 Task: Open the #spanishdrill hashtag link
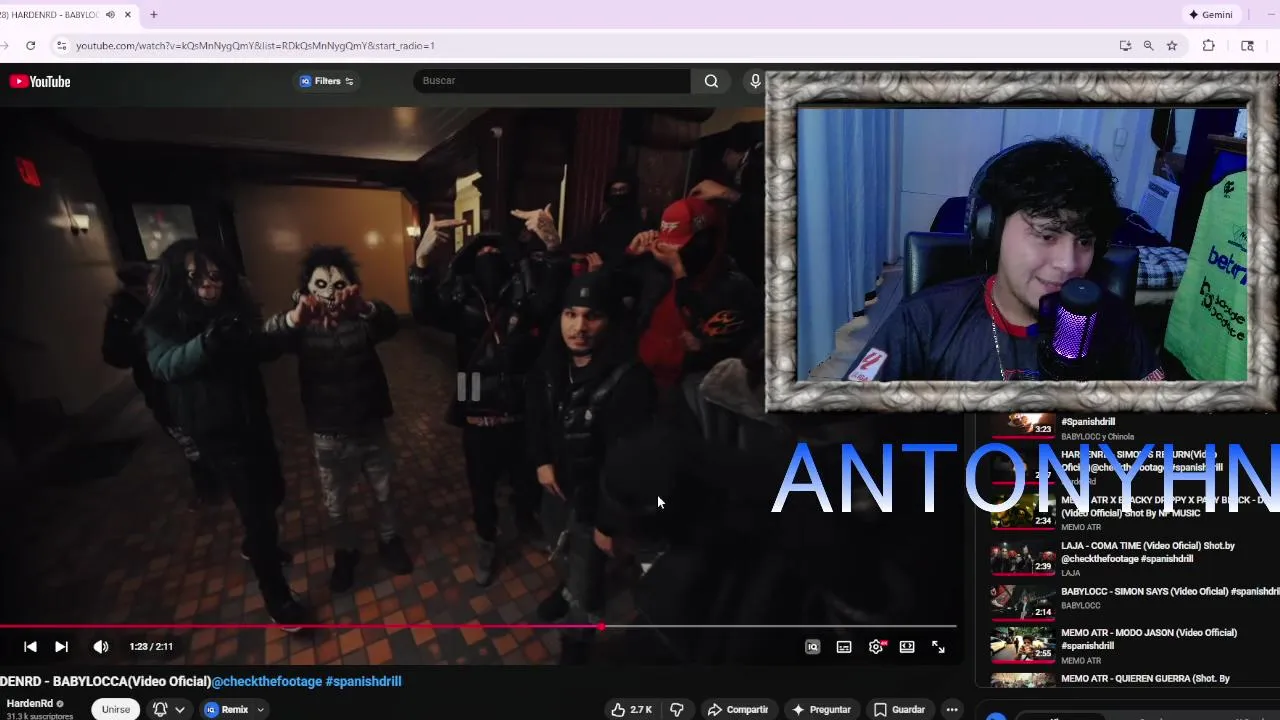point(363,681)
